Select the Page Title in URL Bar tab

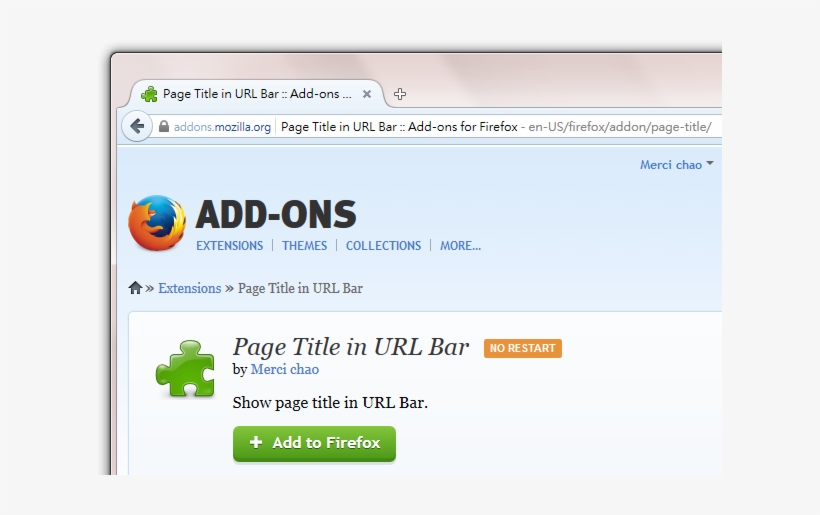(x=256, y=94)
